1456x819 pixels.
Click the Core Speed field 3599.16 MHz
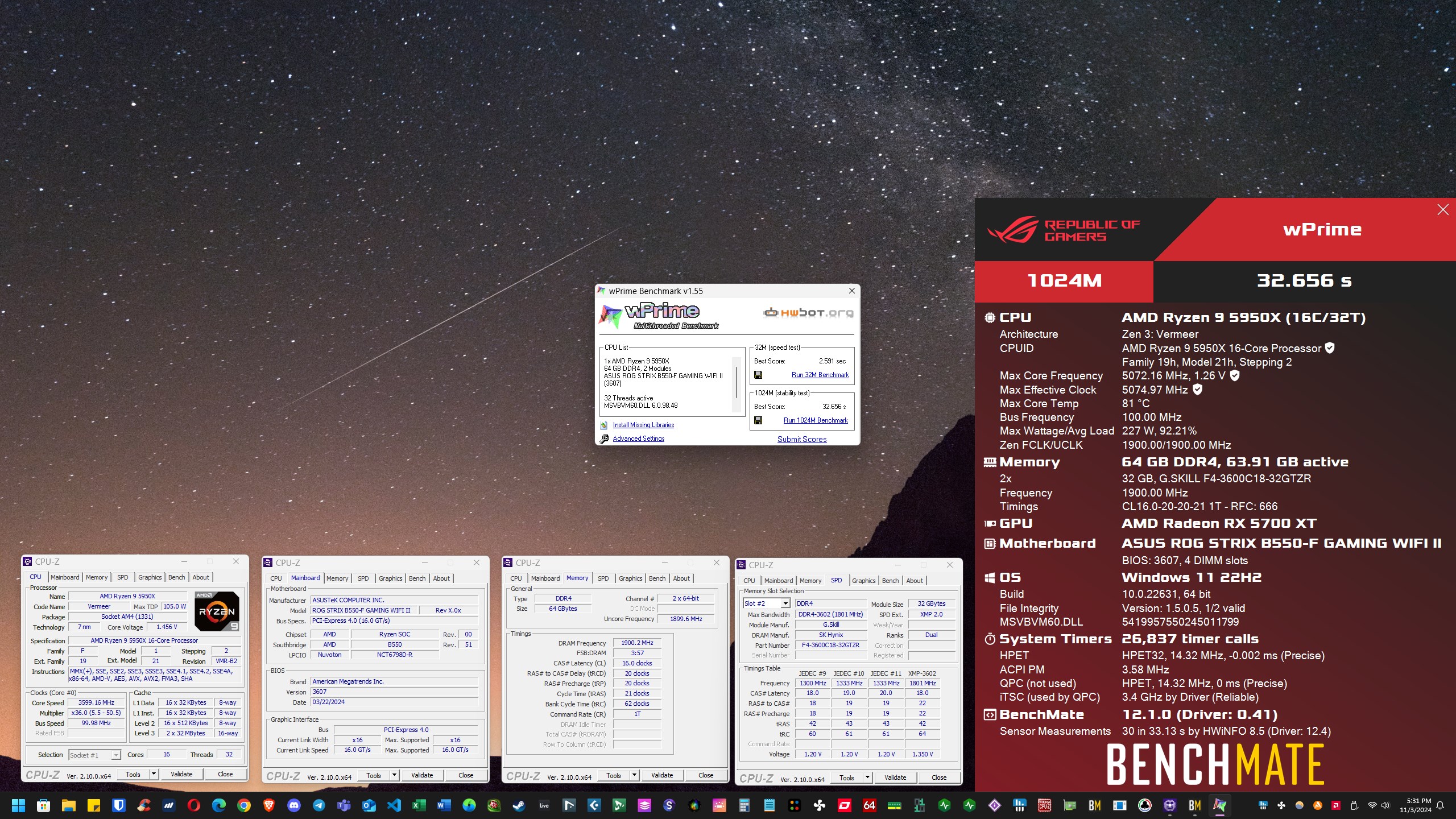[x=96, y=702]
